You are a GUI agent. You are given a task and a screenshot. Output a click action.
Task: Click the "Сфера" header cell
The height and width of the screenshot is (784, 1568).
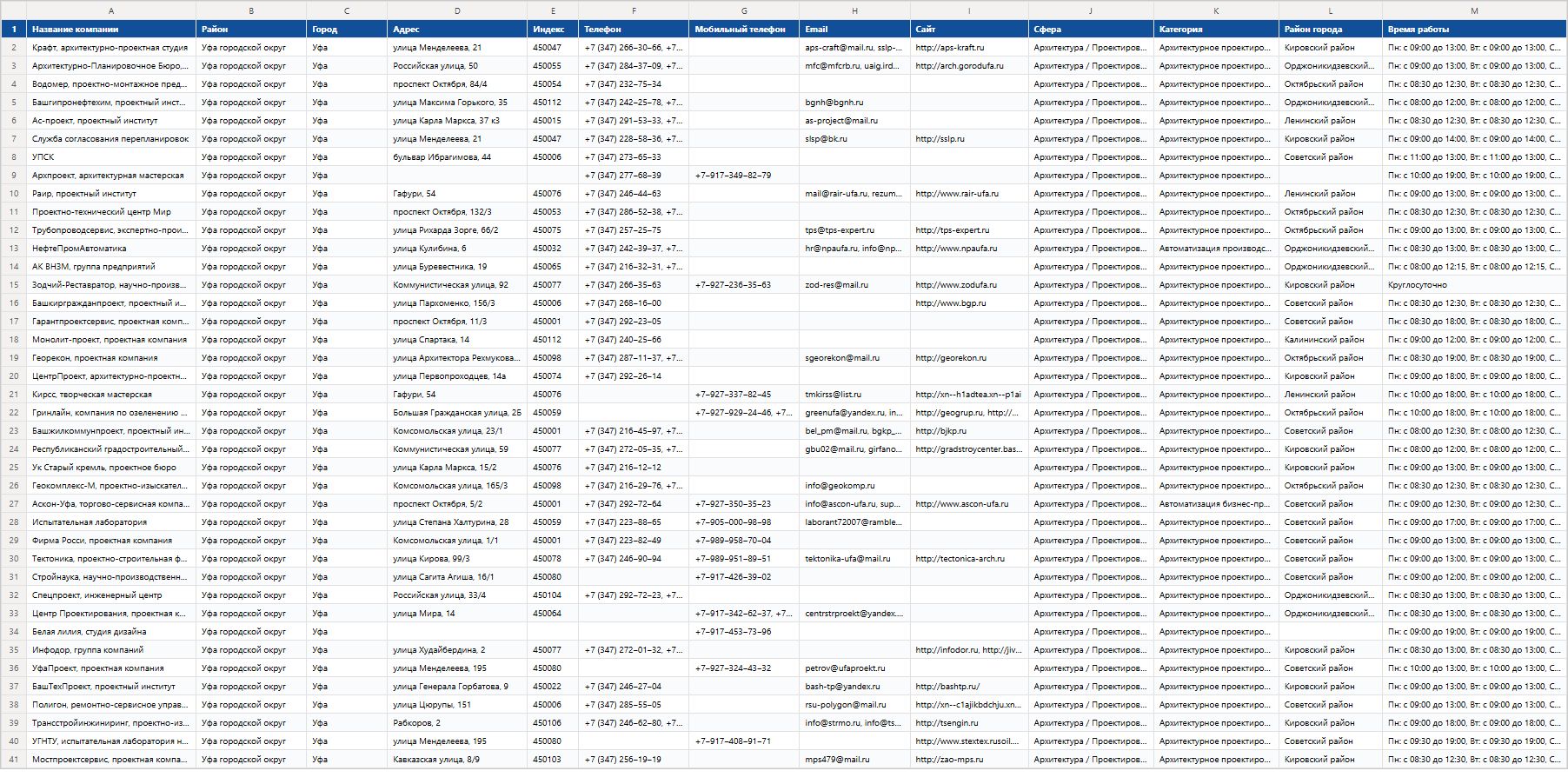tap(1091, 29)
